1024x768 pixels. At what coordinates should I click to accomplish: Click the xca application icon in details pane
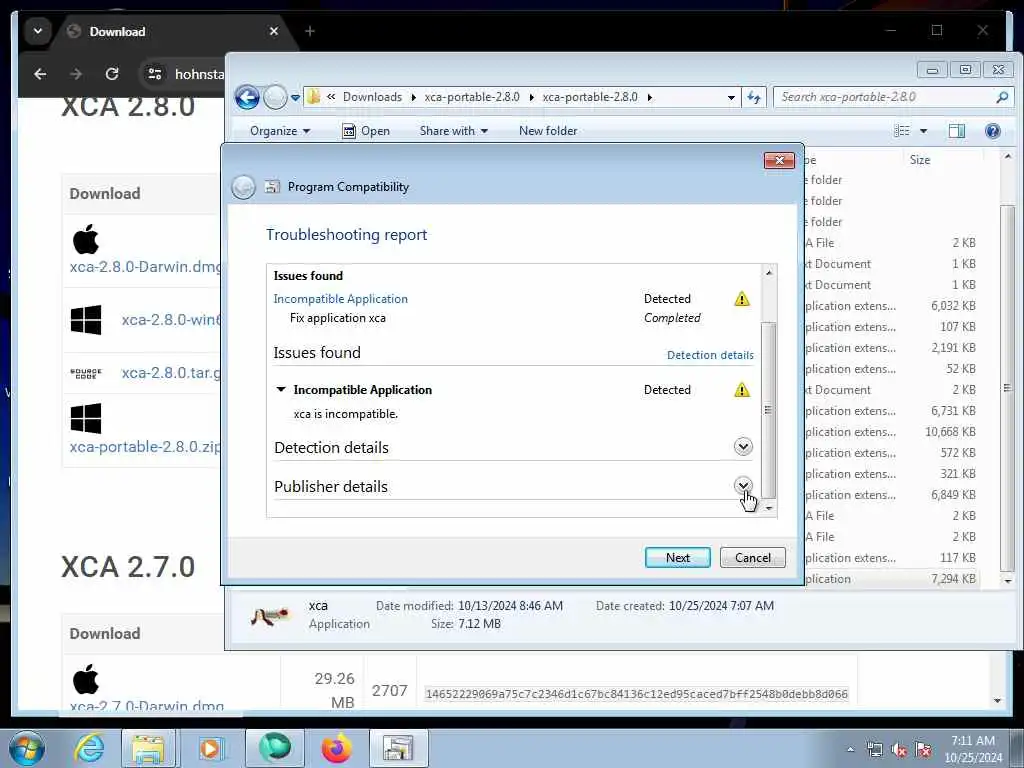tap(270, 615)
